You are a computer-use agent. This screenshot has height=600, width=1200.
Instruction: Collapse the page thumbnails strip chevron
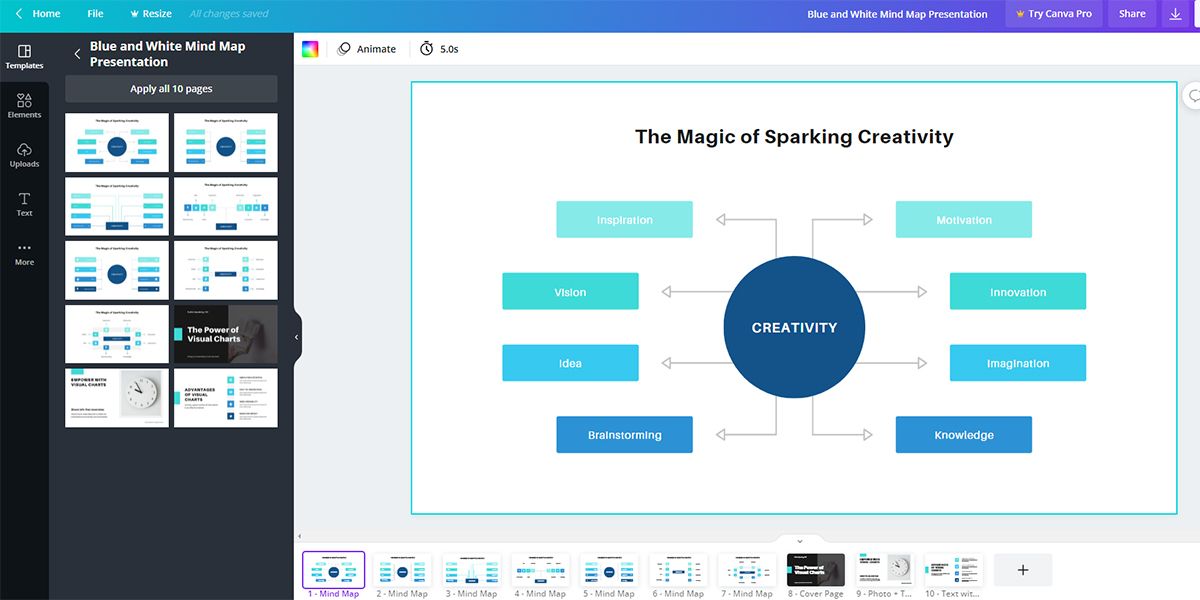pos(799,541)
